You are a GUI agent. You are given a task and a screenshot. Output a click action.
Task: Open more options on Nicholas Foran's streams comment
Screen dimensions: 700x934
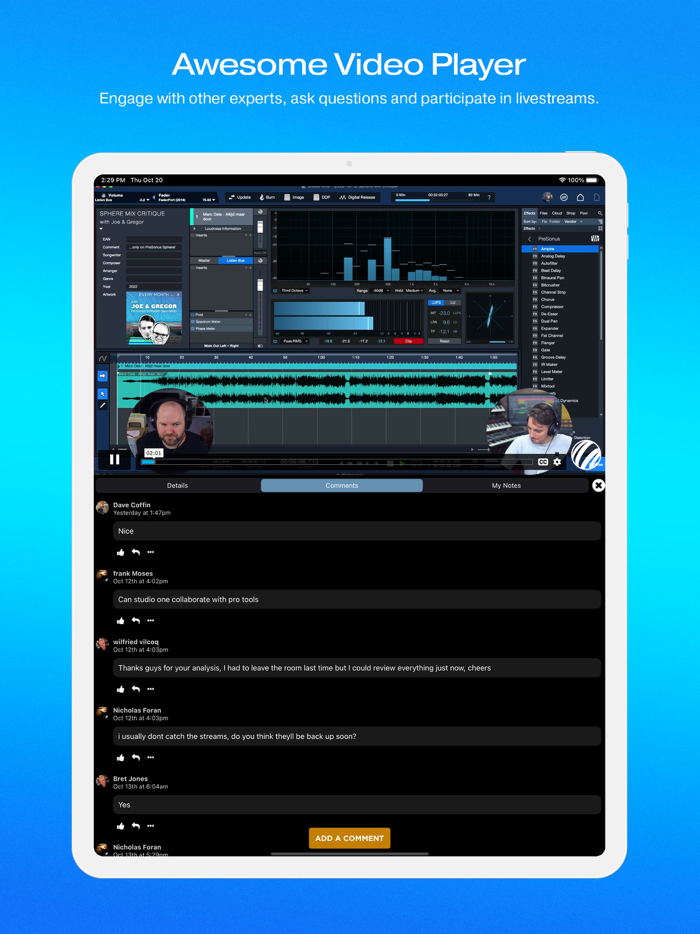coord(151,758)
